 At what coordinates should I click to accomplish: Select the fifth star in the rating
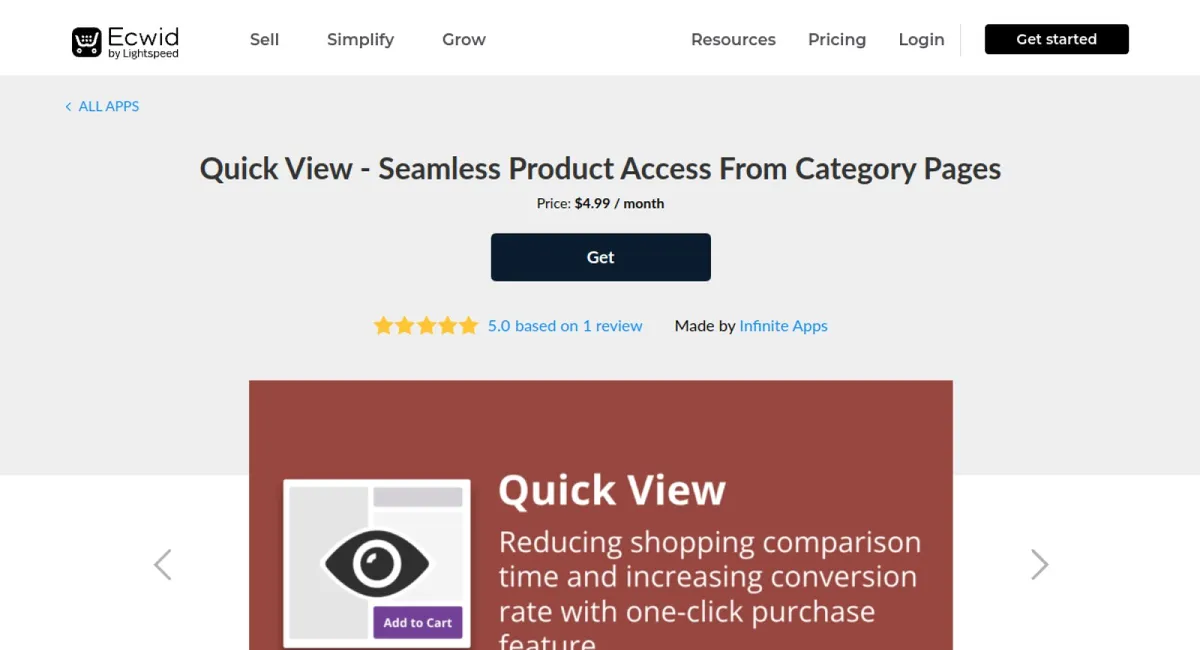tap(468, 325)
